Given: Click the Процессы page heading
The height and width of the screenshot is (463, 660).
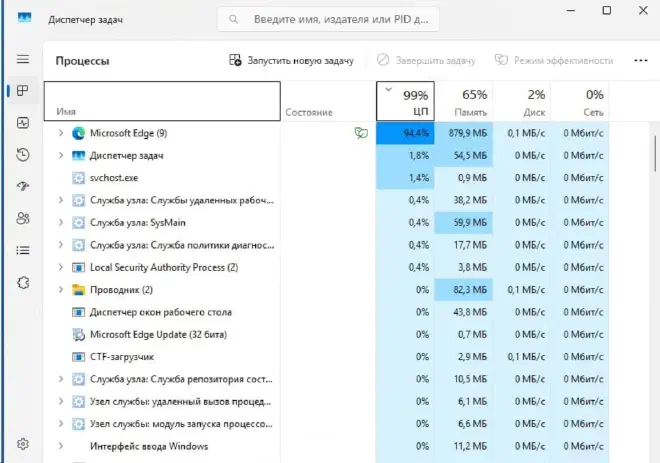Looking at the screenshot, I should click(x=82, y=61).
